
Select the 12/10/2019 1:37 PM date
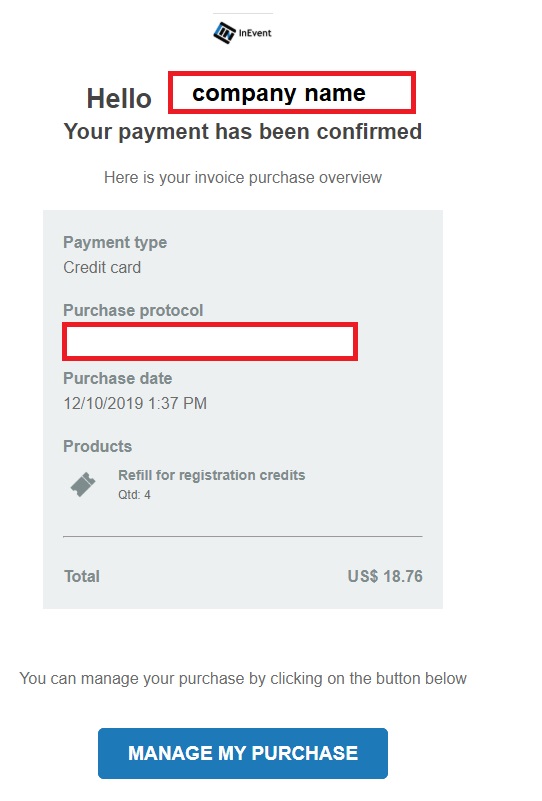coord(135,403)
